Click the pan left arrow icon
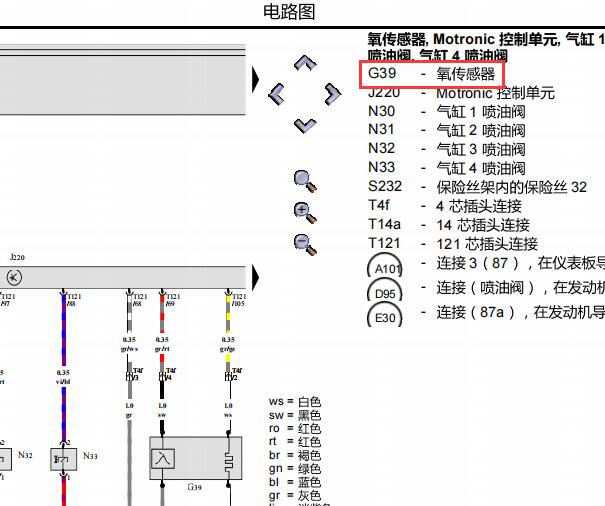Screen dimensions: 605x506 coord(278,95)
